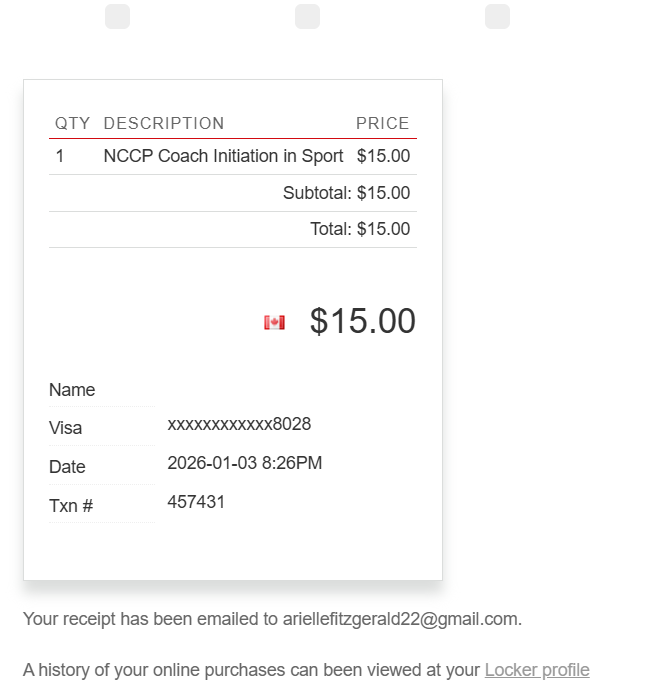Click the Visa field label
657x682 pixels.
(66, 428)
